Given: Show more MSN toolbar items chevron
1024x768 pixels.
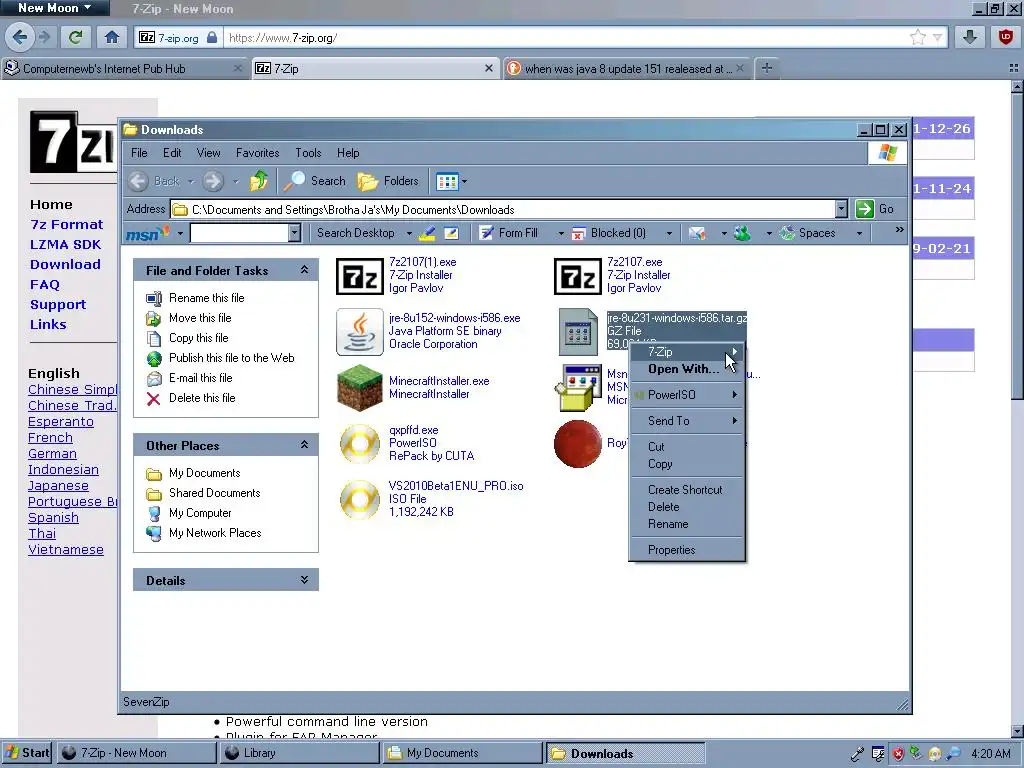Looking at the screenshot, I should coord(899,230).
